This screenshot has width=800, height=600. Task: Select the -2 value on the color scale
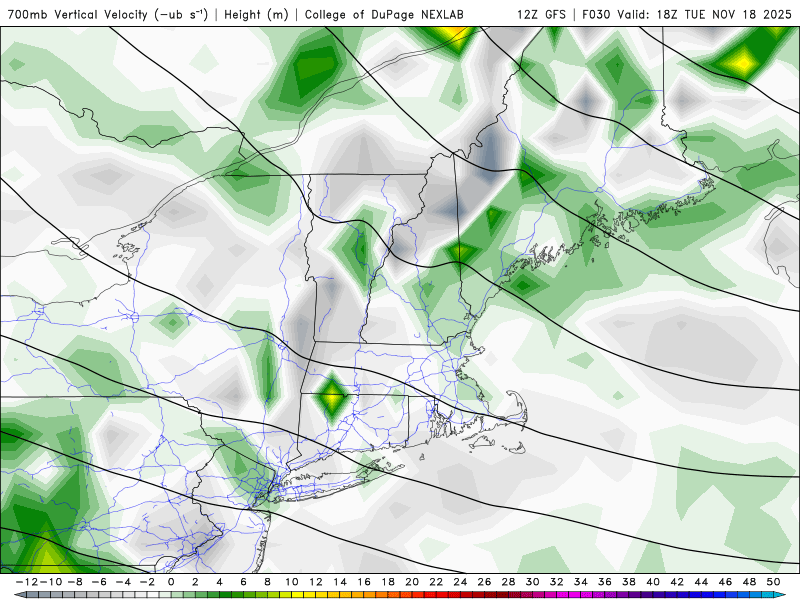pyautogui.click(x=147, y=582)
